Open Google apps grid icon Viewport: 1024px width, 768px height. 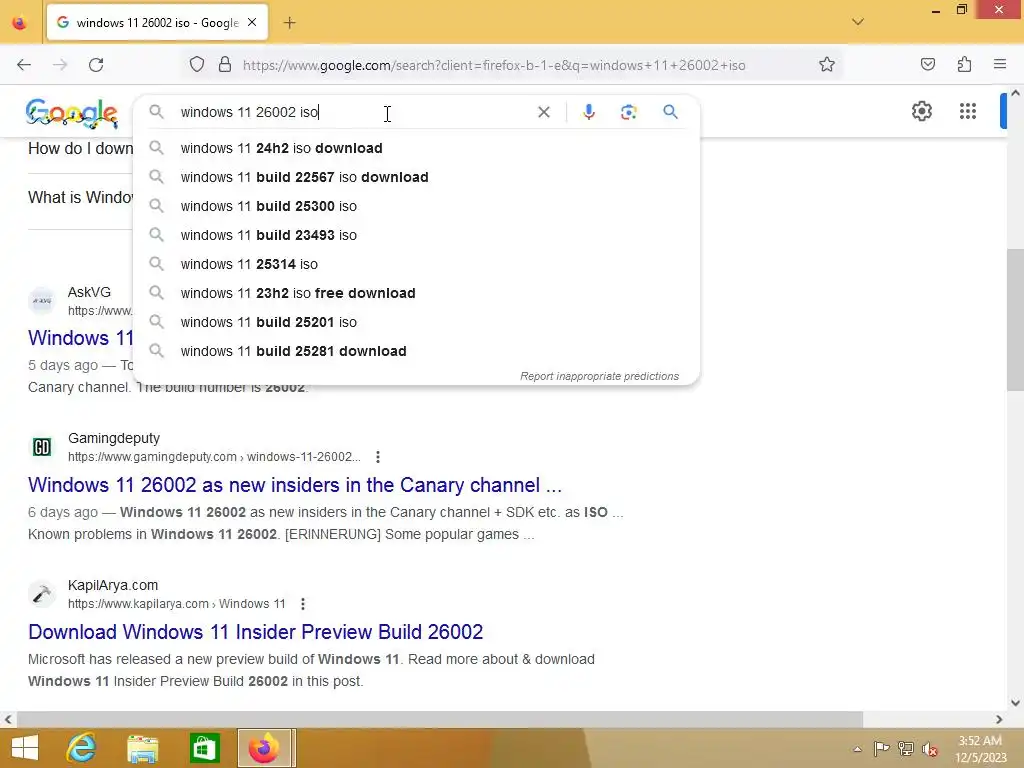[x=968, y=111]
